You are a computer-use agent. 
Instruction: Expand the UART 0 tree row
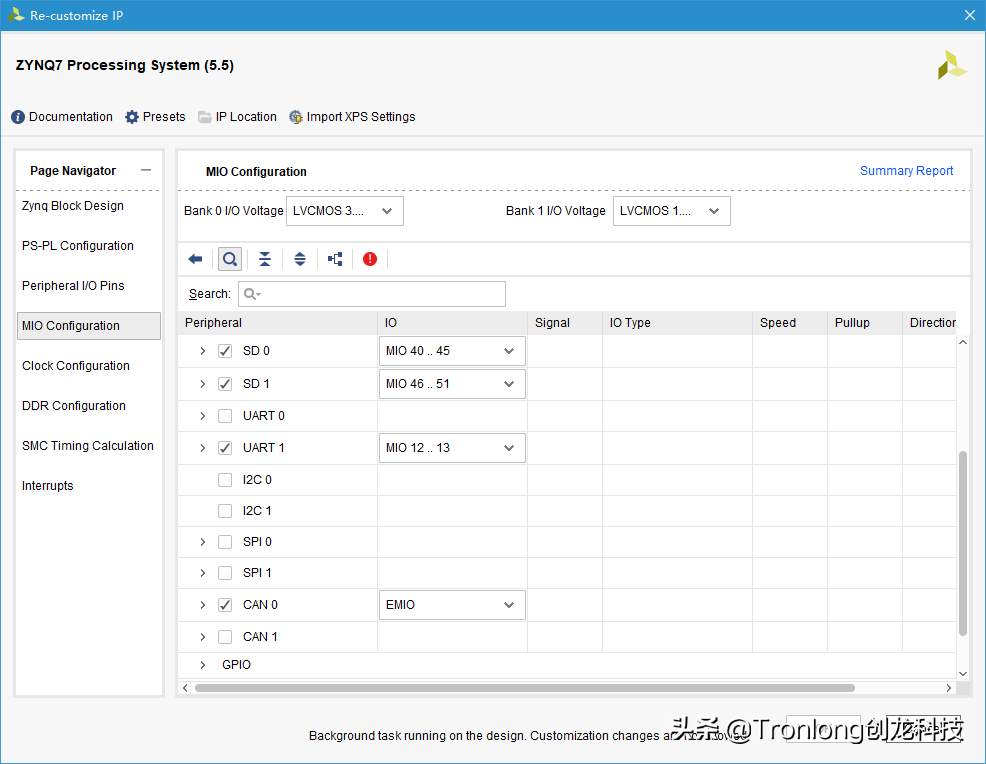tap(202, 416)
